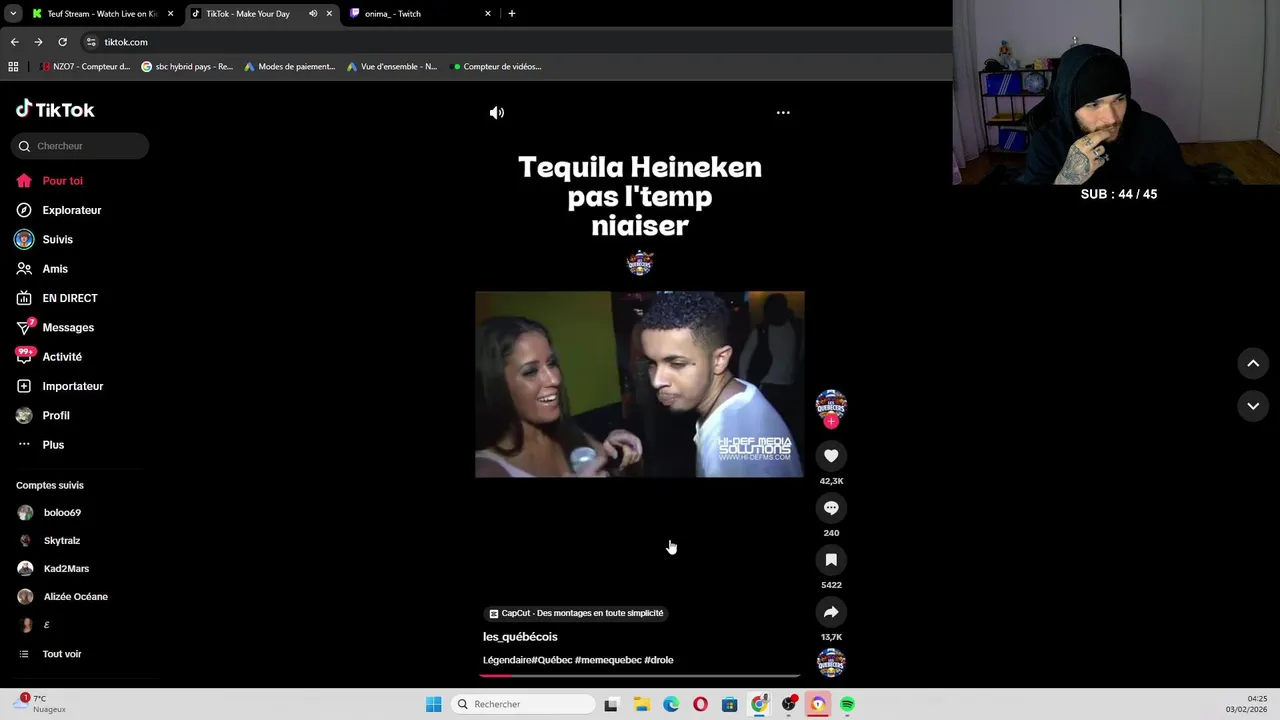Open followed account Kad2Mars
1280x720 pixels.
coord(54,569)
